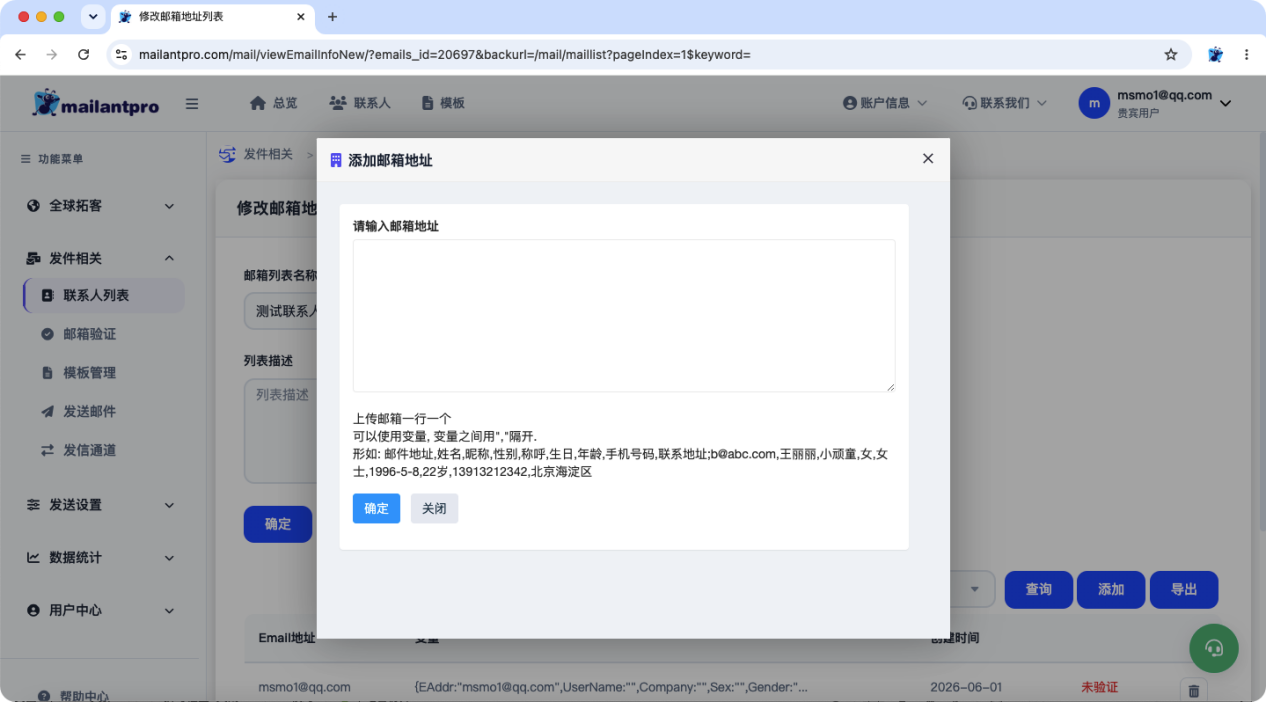The height and width of the screenshot is (702, 1266).
Task: Click the site info icon in address bar
Action: point(121,54)
